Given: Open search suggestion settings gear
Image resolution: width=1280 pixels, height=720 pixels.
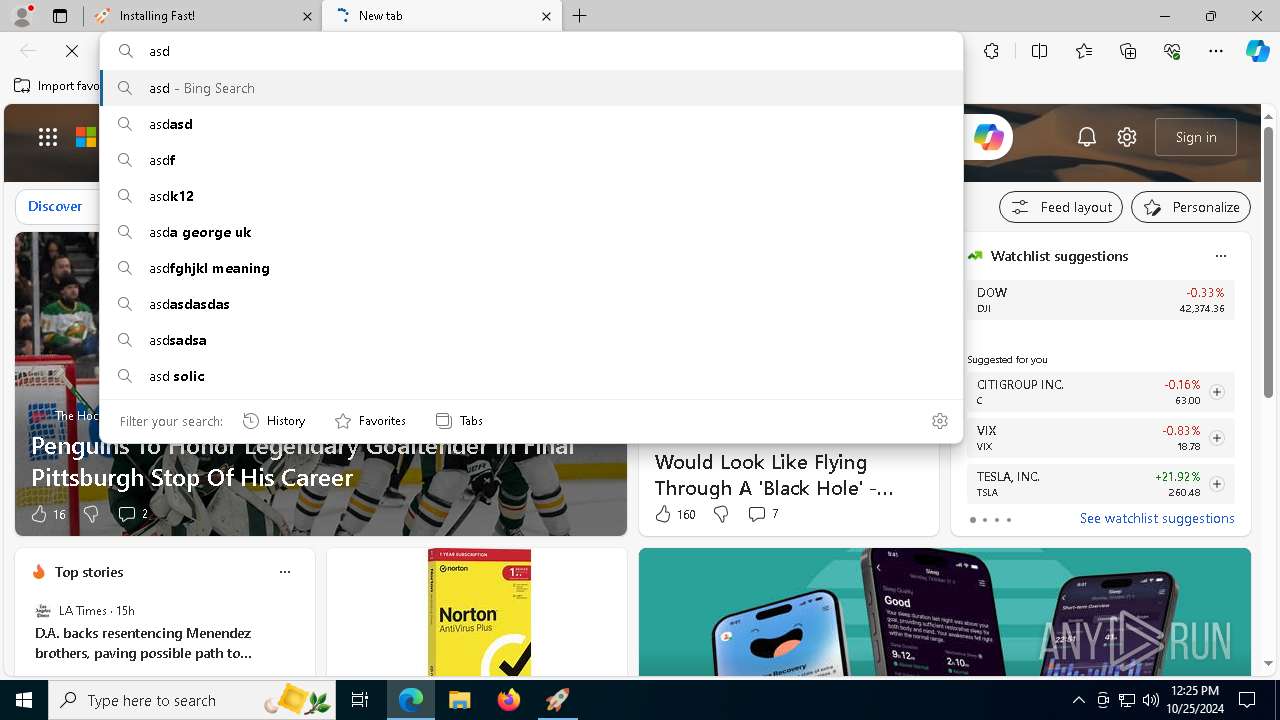Looking at the screenshot, I should (x=939, y=421).
